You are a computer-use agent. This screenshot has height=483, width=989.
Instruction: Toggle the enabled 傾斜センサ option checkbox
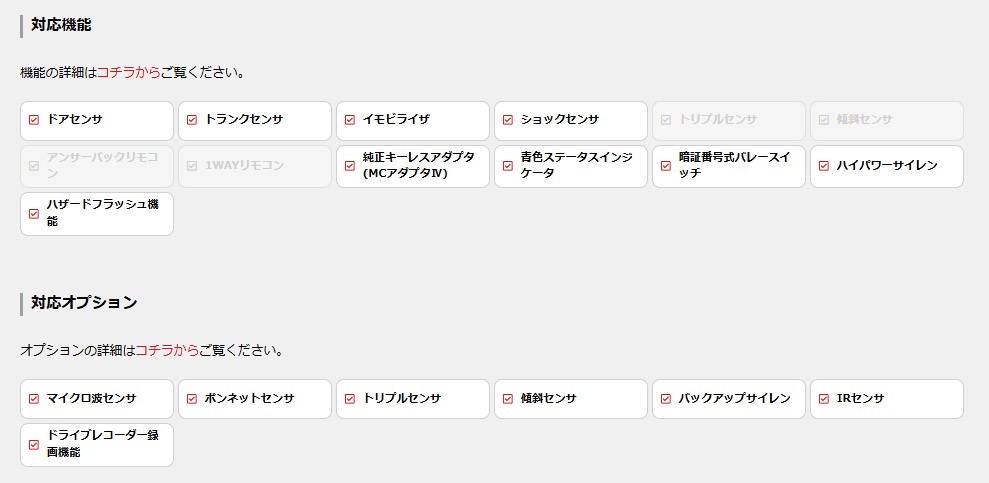tap(508, 399)
